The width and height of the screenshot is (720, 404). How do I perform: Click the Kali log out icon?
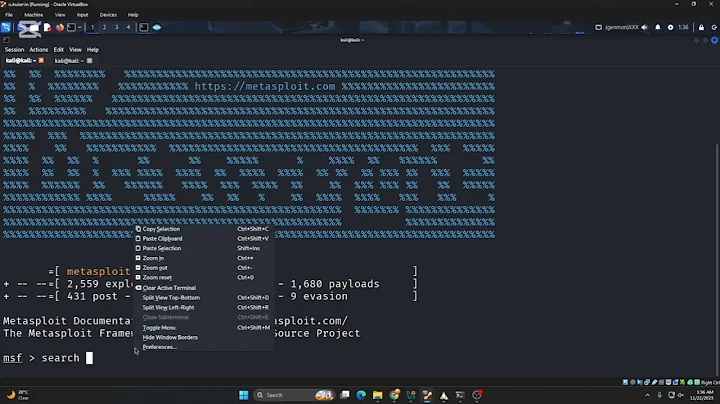click(714, 28)
